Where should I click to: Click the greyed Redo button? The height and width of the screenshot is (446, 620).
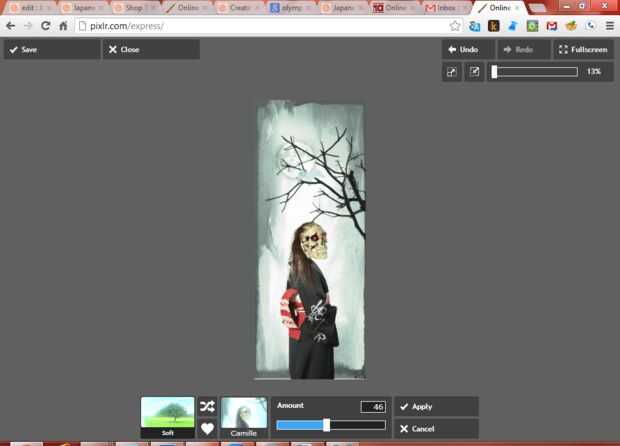[524, 49]
